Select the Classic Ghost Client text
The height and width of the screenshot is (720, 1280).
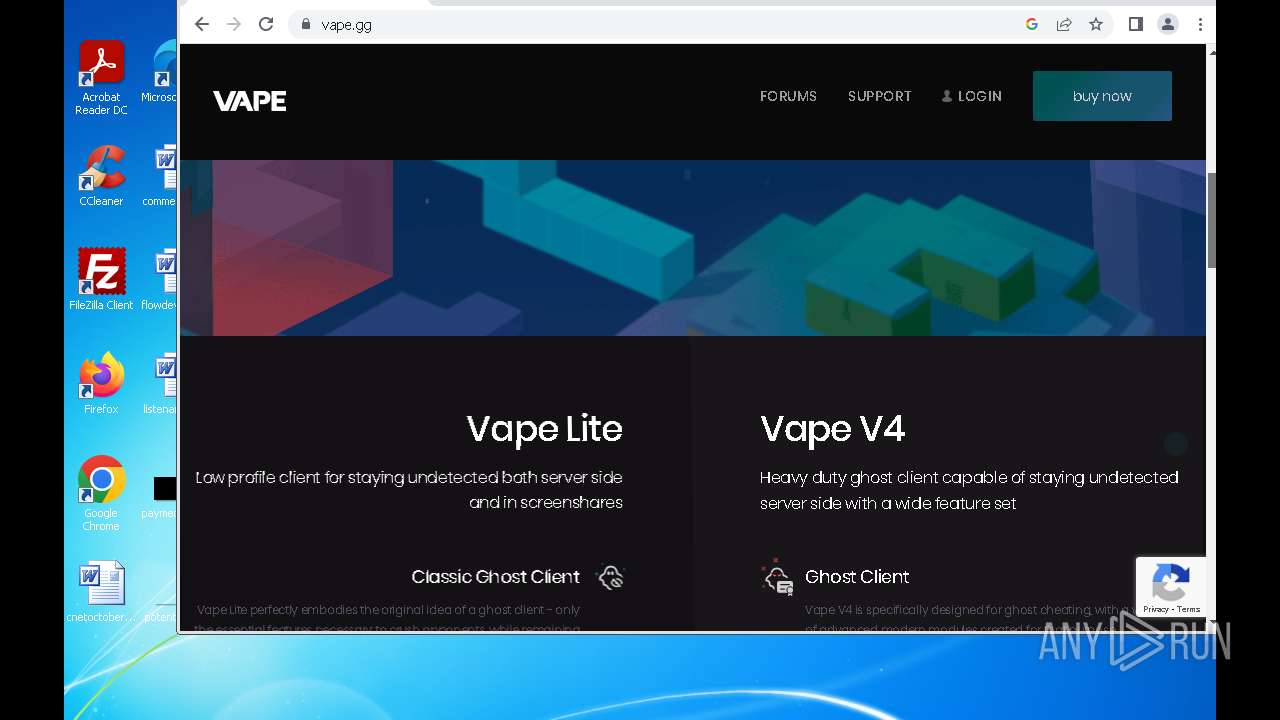tap(495, 577)
